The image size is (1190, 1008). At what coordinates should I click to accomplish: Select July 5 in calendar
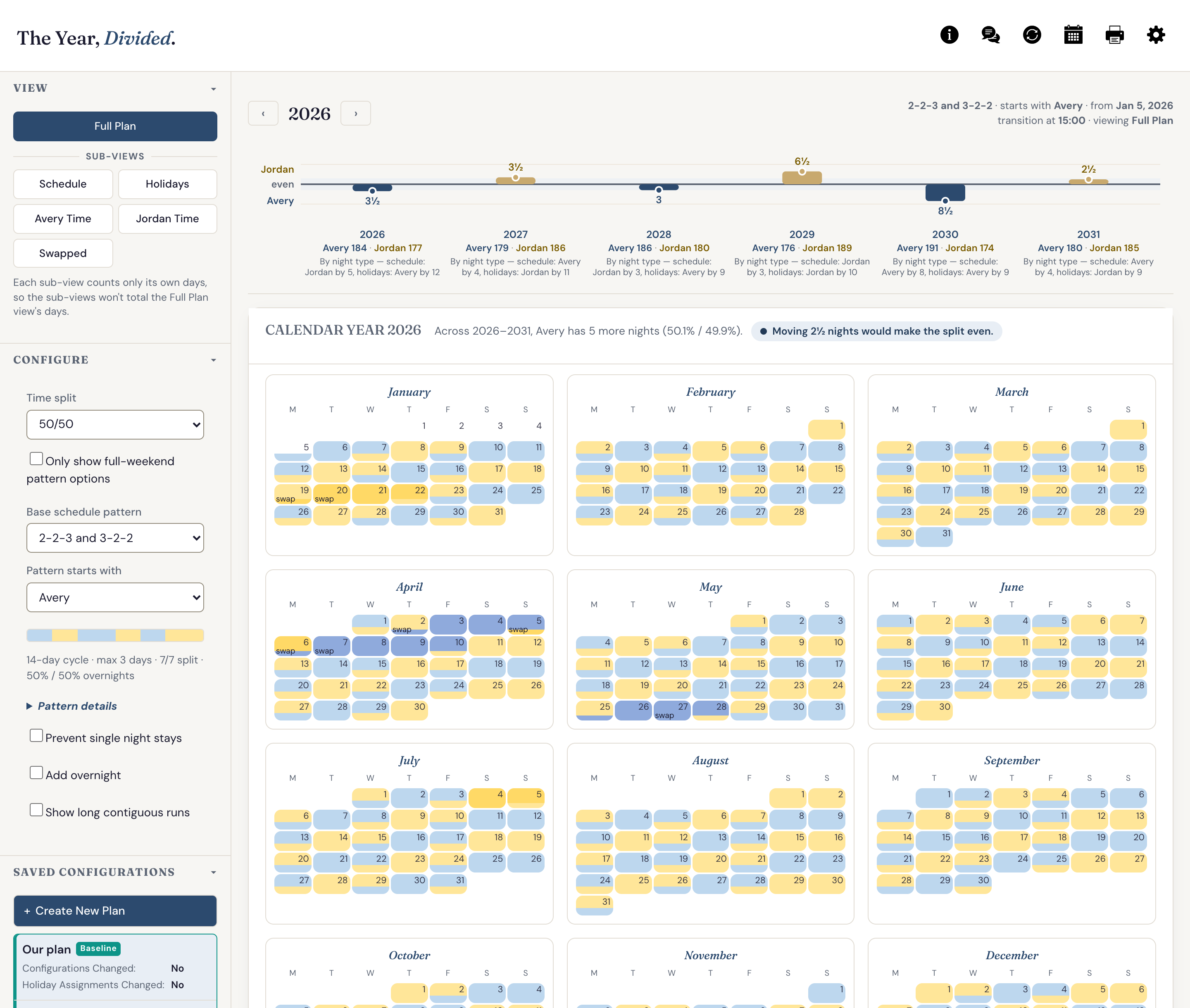click(x=526, y=798)
